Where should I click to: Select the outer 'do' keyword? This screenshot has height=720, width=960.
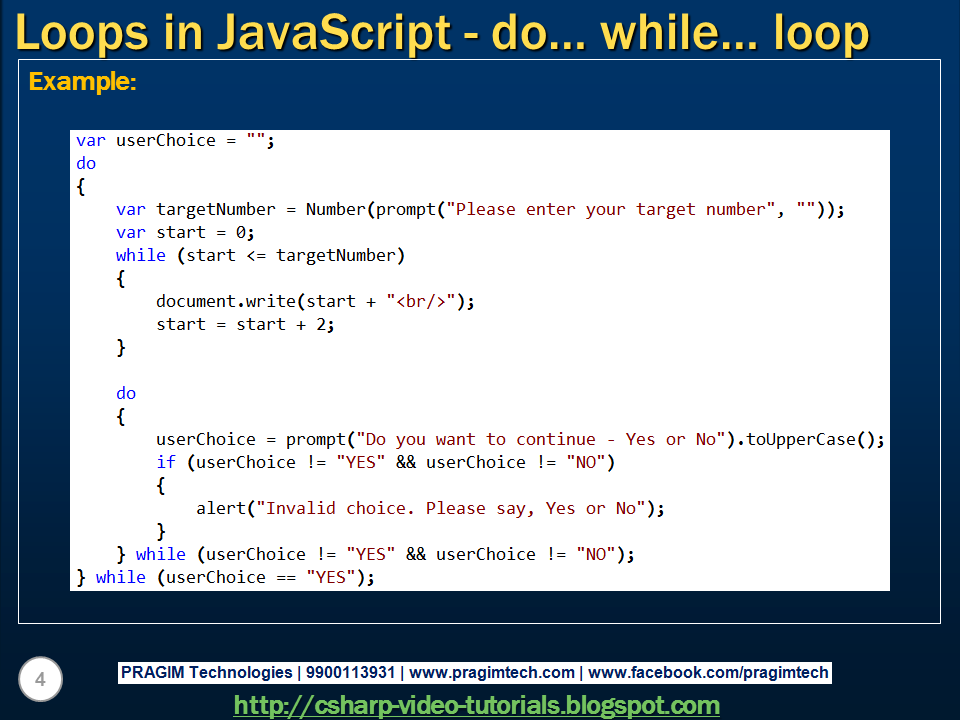click(85, 163)
